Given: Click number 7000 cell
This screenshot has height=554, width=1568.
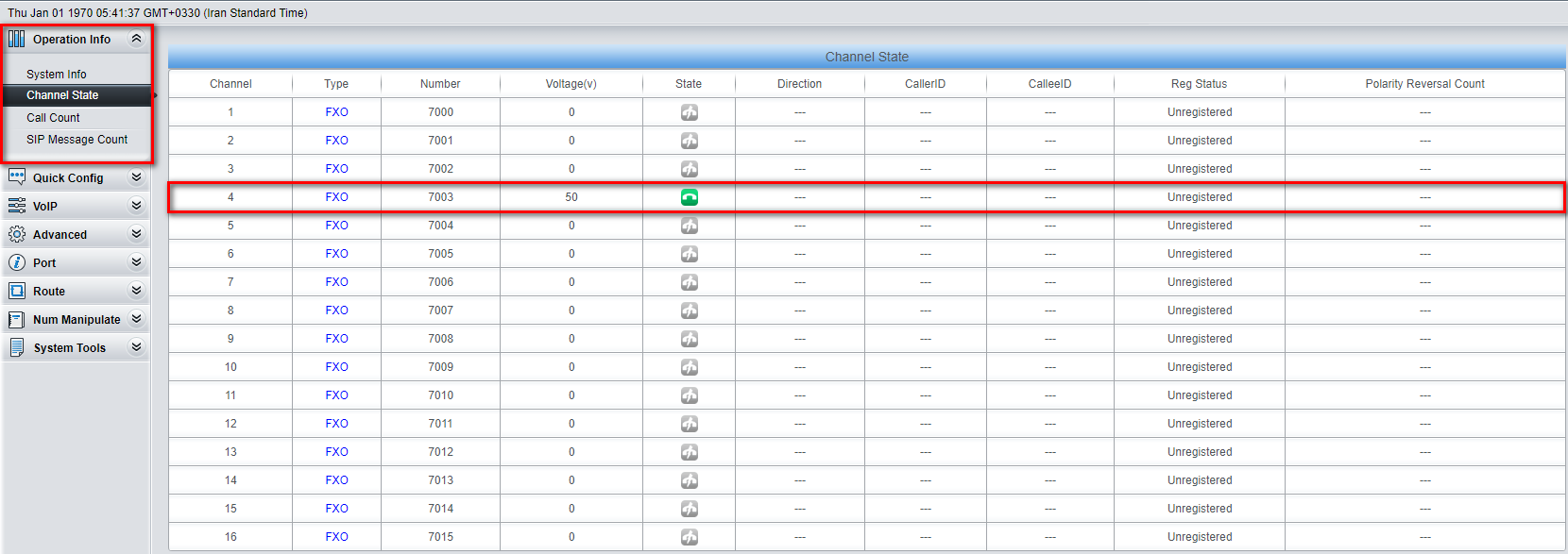Looking at the screenshot, I should pyautogui.click(x=440, y=112).
